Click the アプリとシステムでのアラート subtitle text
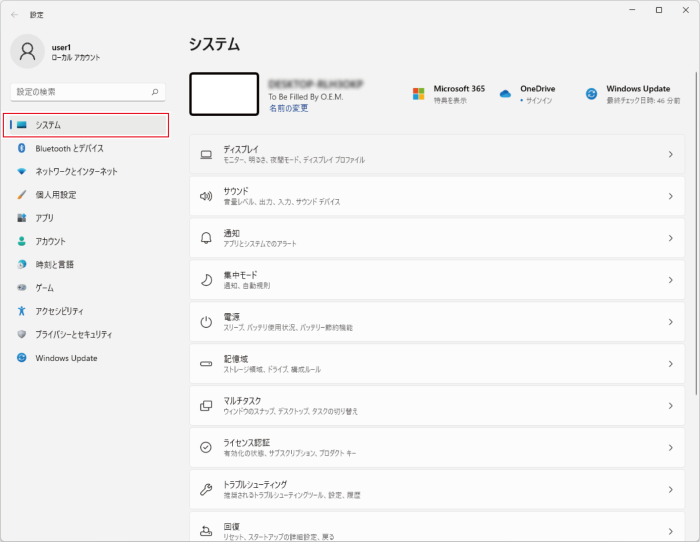700x542 pixels. point(260,244)
